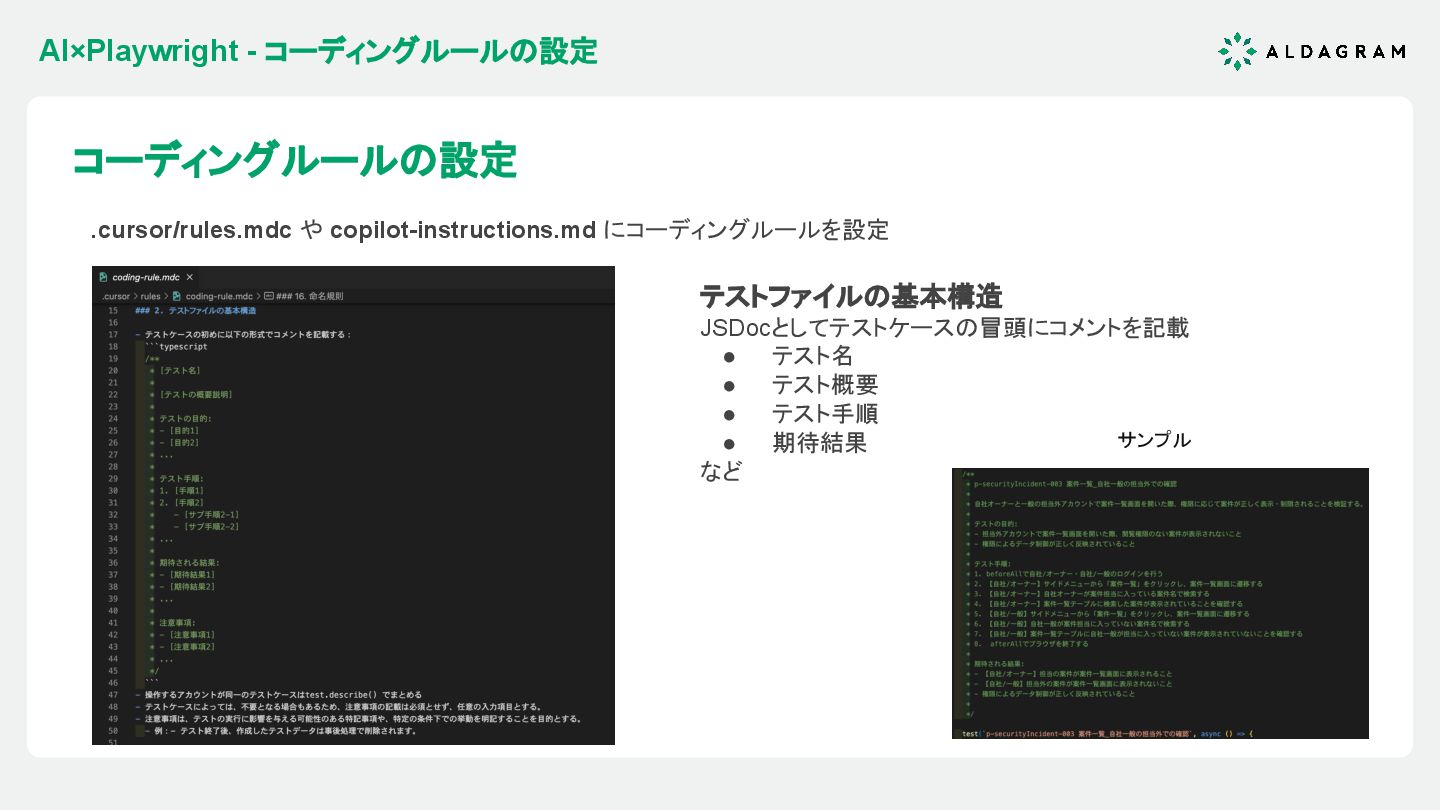Click bullet 'テスト手順' in slide list
The image size is (1440, 810).
point(824,414)
